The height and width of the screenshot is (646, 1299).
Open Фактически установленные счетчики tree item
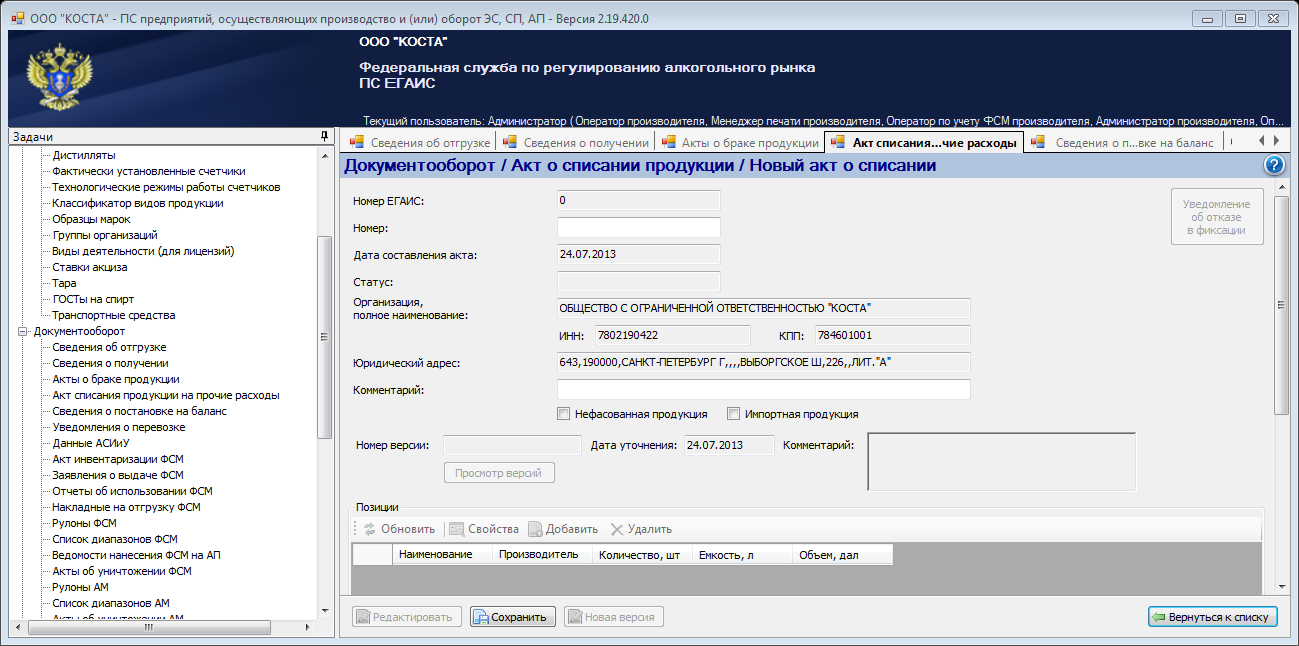tap(149, 171)
